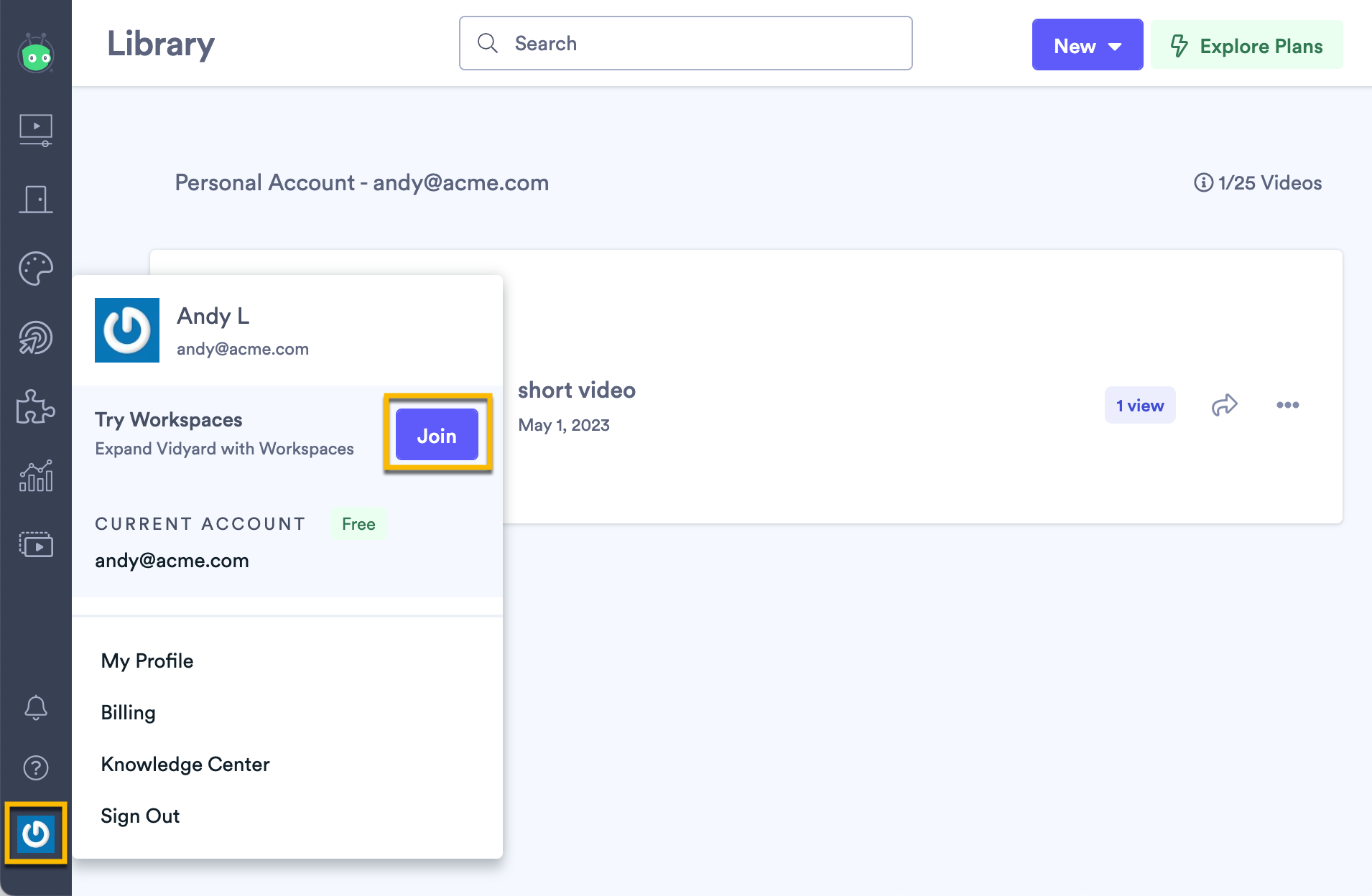Image resolution: width=1372 pixels, height=896 pixels.
Task: Click the Vidyard bot logo at top
Action: point(35,53)
